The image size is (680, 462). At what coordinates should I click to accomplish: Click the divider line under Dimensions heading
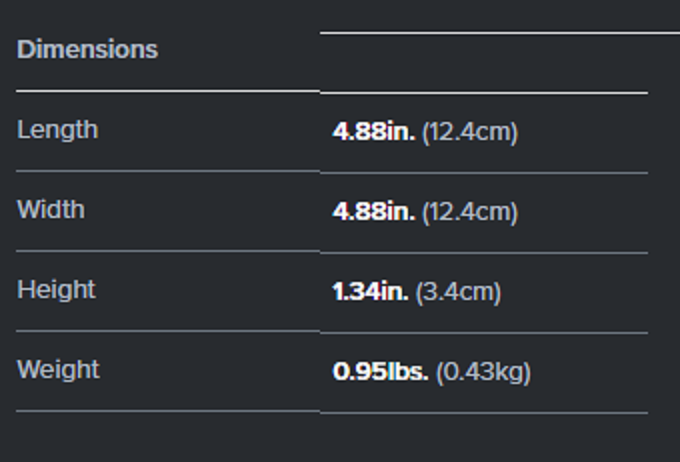point(167,91)
